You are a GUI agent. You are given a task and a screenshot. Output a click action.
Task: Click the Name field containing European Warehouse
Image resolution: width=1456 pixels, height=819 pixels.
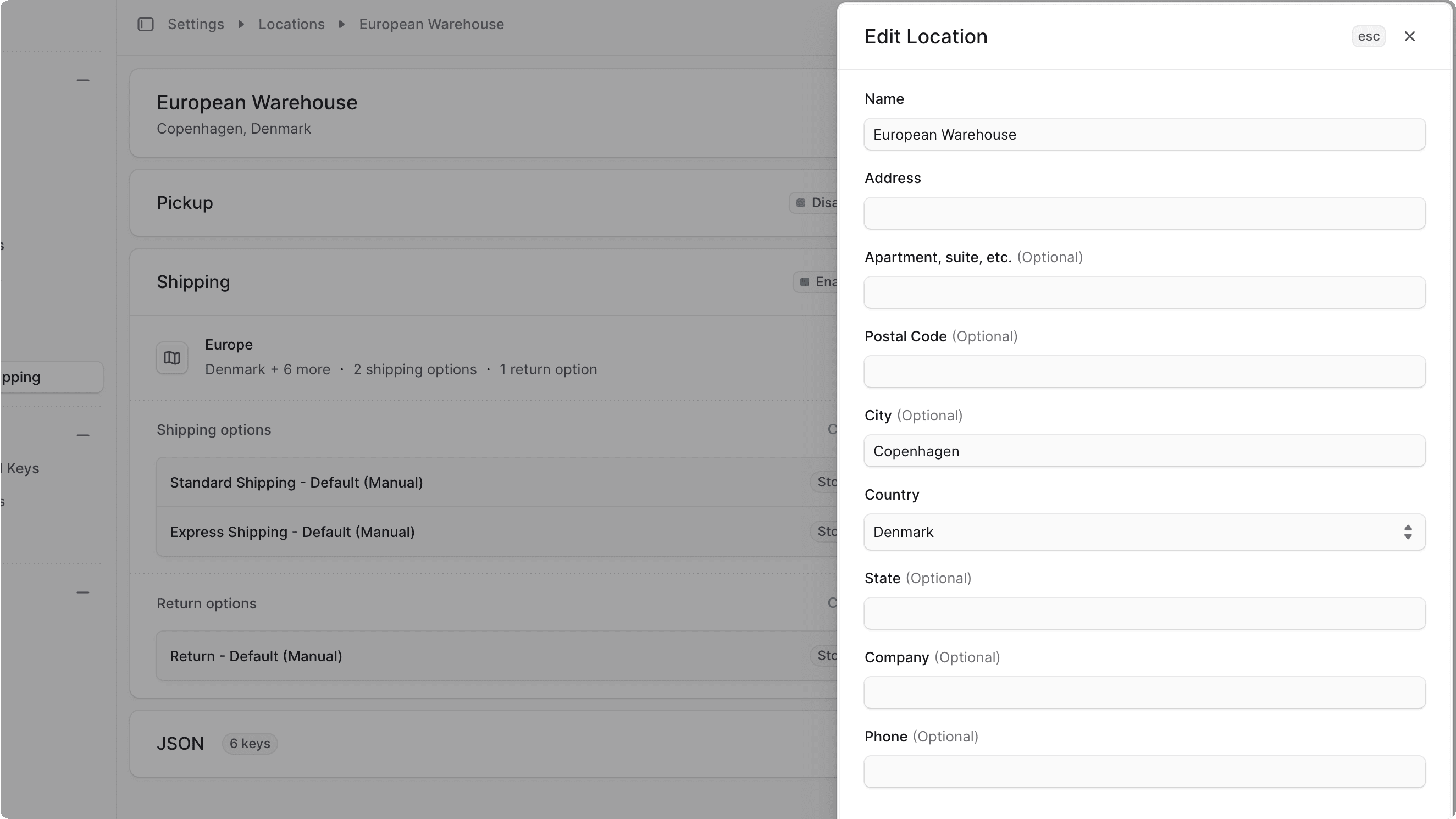(1143, 135)
